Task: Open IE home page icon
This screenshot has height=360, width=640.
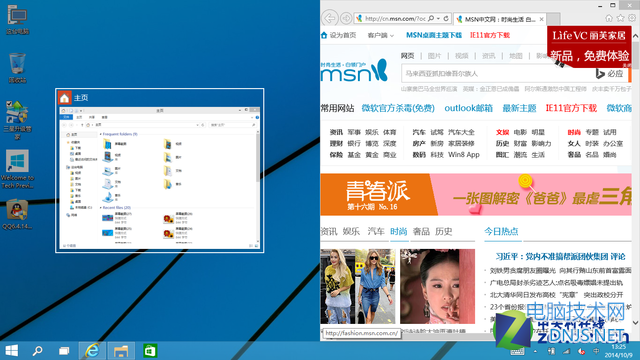Action: click(609, 18)
